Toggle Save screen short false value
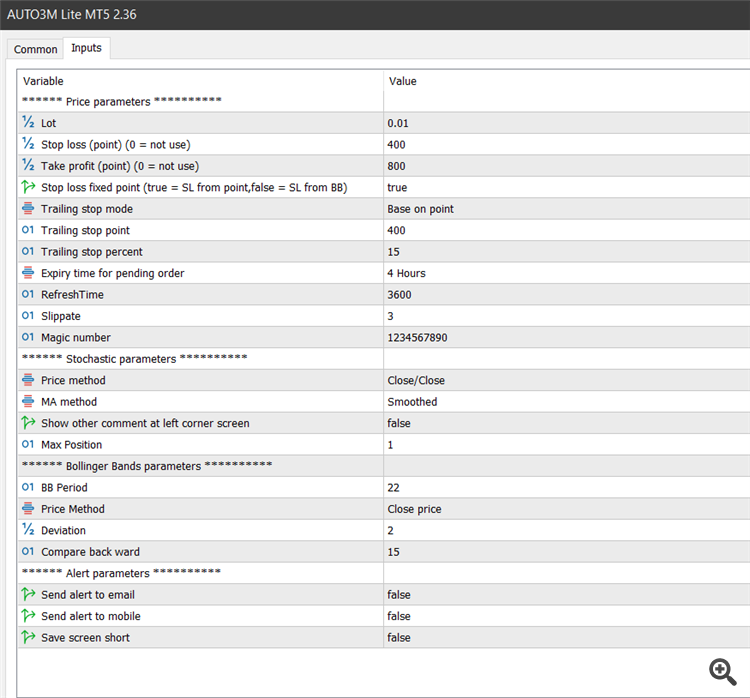 tap(400, 638)
